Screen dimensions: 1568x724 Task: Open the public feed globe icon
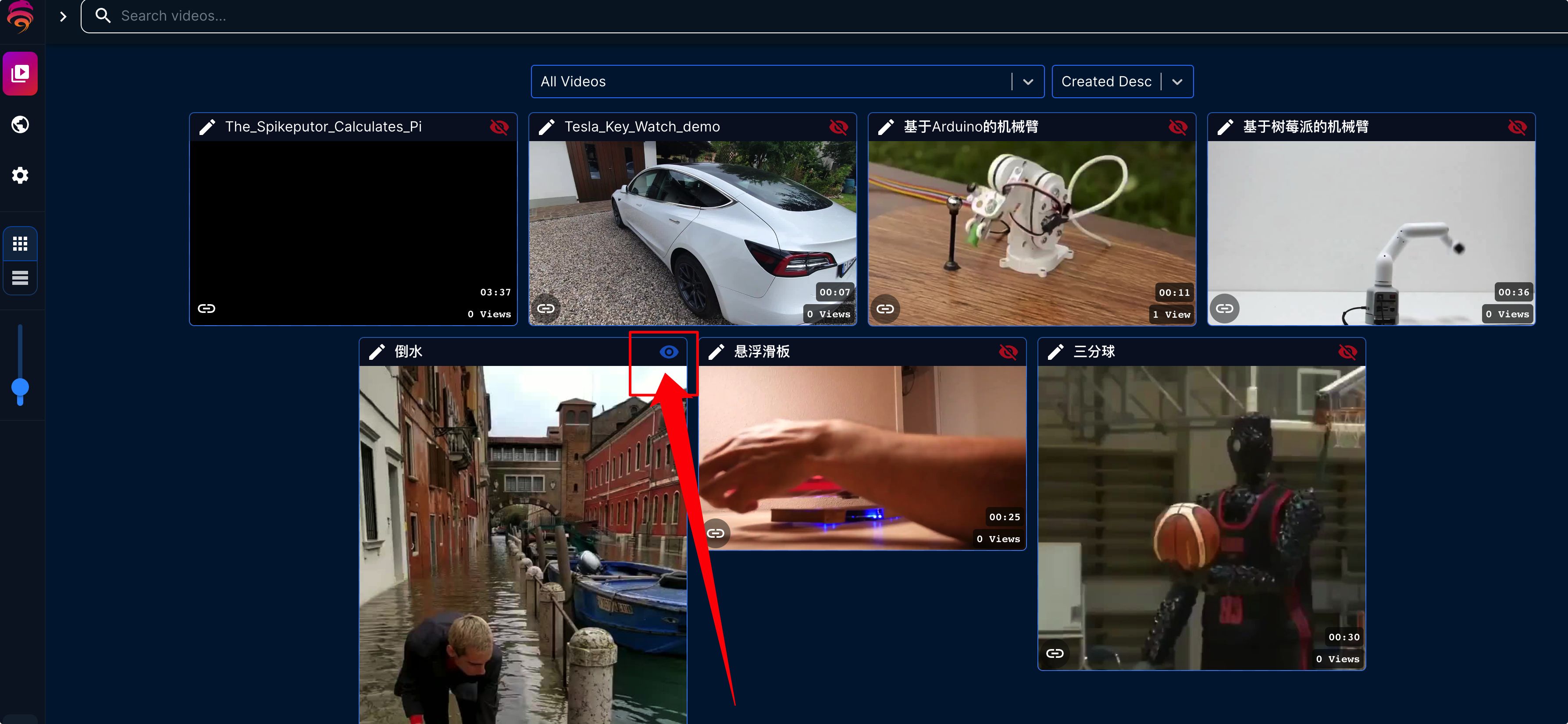(20, 125)
